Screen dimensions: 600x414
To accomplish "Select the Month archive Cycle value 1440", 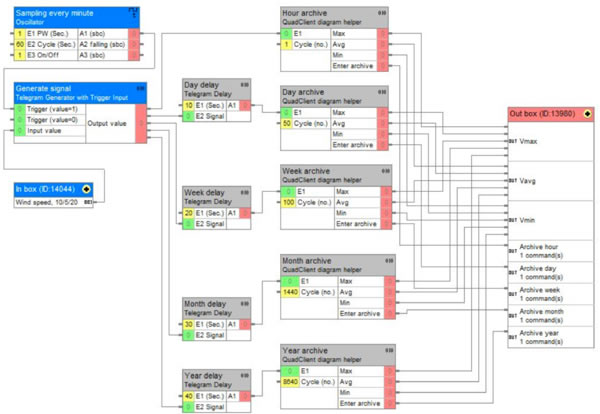I will tap(290, 292).
